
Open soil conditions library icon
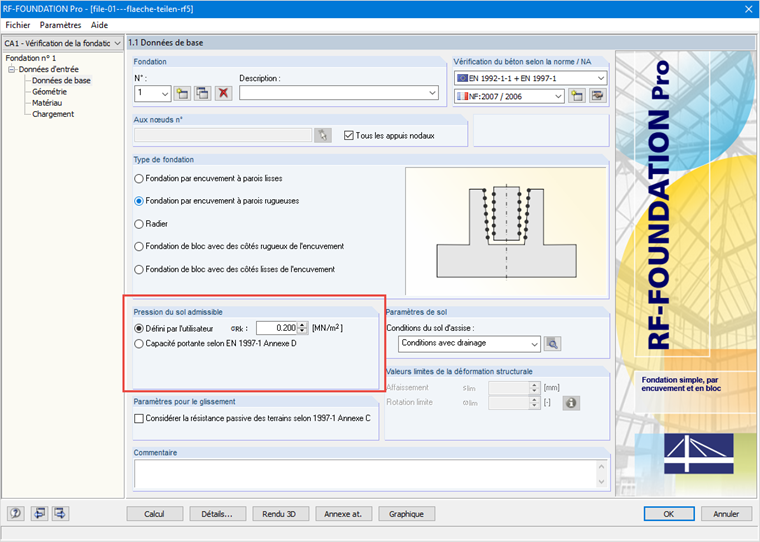[553, 344]
